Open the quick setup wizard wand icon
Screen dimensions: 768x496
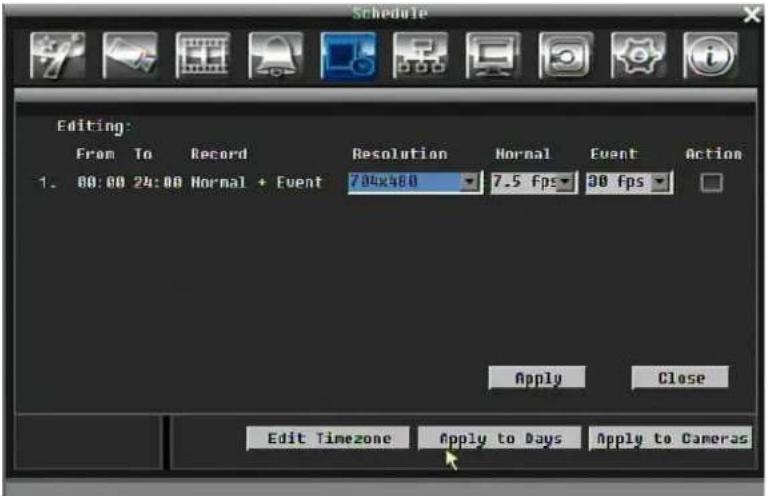click(57, 56)
